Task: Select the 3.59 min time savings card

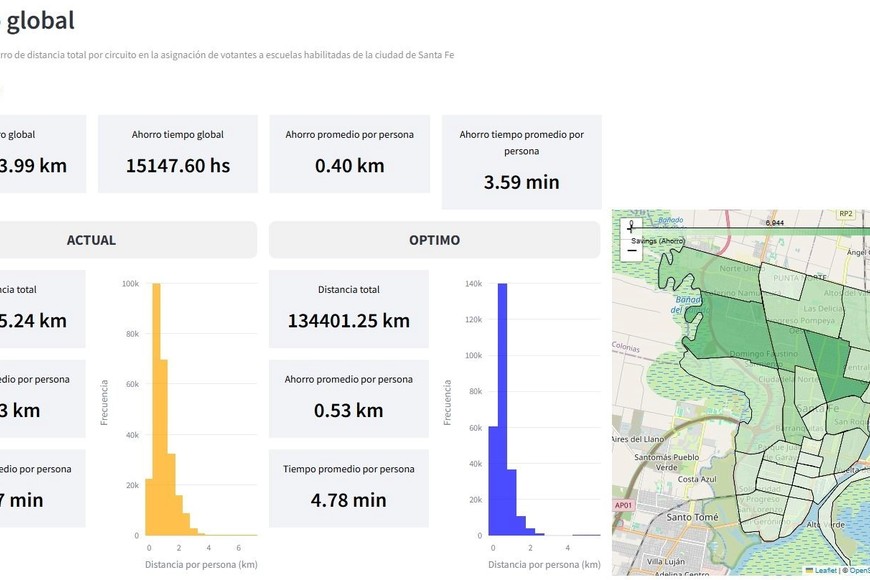Action: click(521, 162)
